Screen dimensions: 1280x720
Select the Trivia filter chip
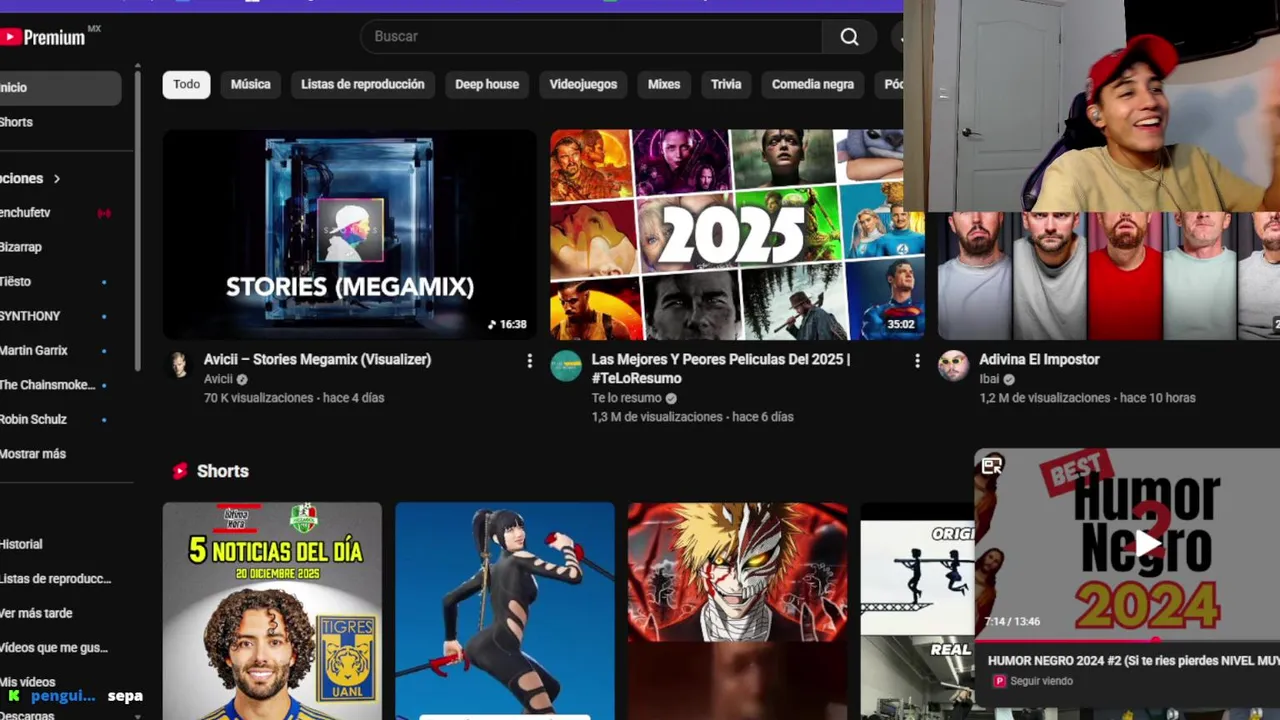726,85
